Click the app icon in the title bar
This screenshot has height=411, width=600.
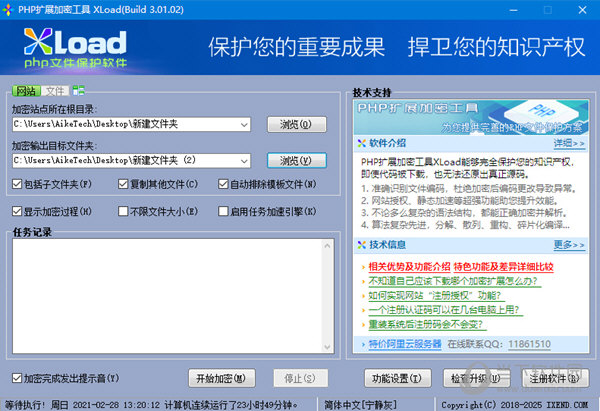tap(8, 10)
